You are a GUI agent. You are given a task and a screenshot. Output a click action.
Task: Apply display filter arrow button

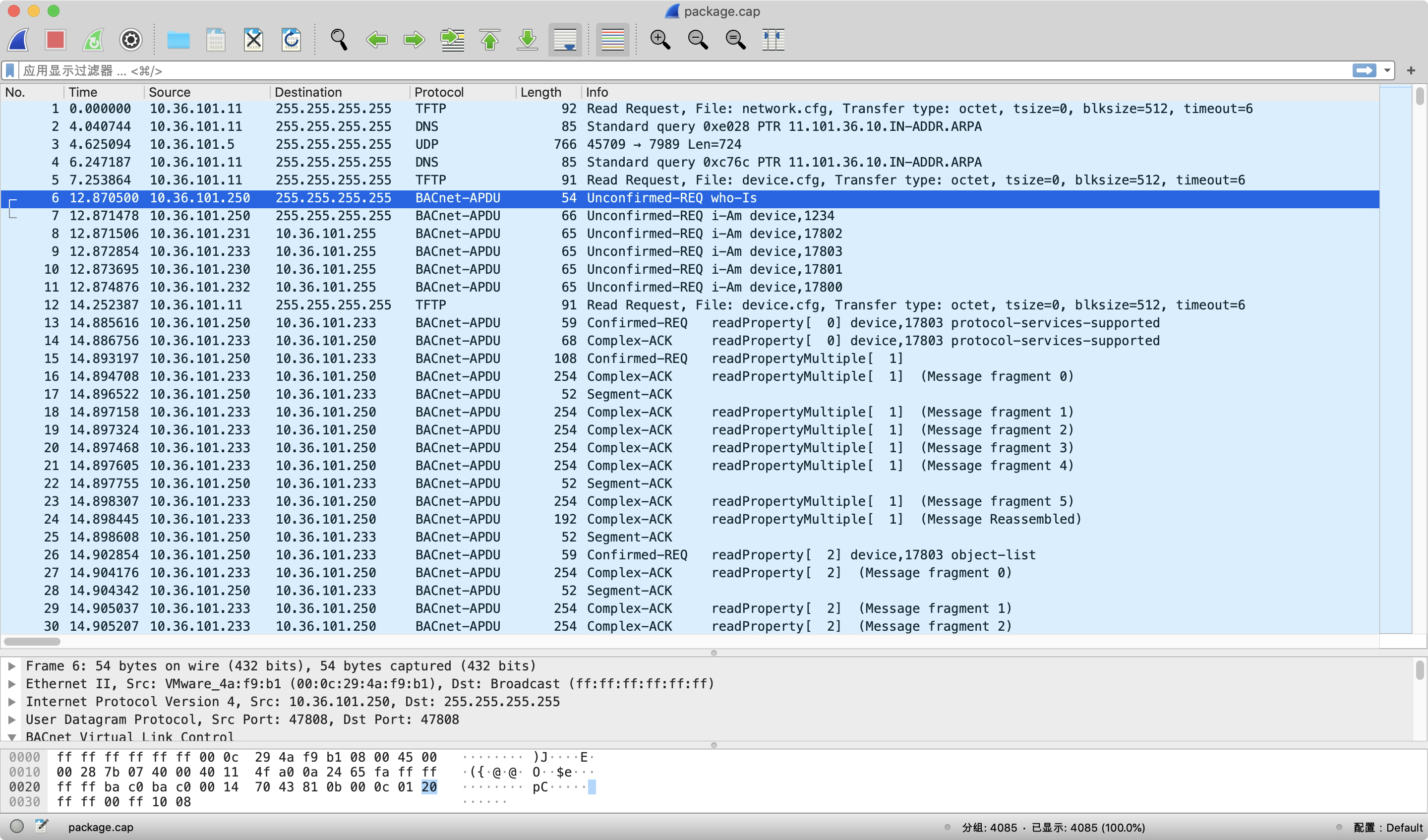point(1364,71)
